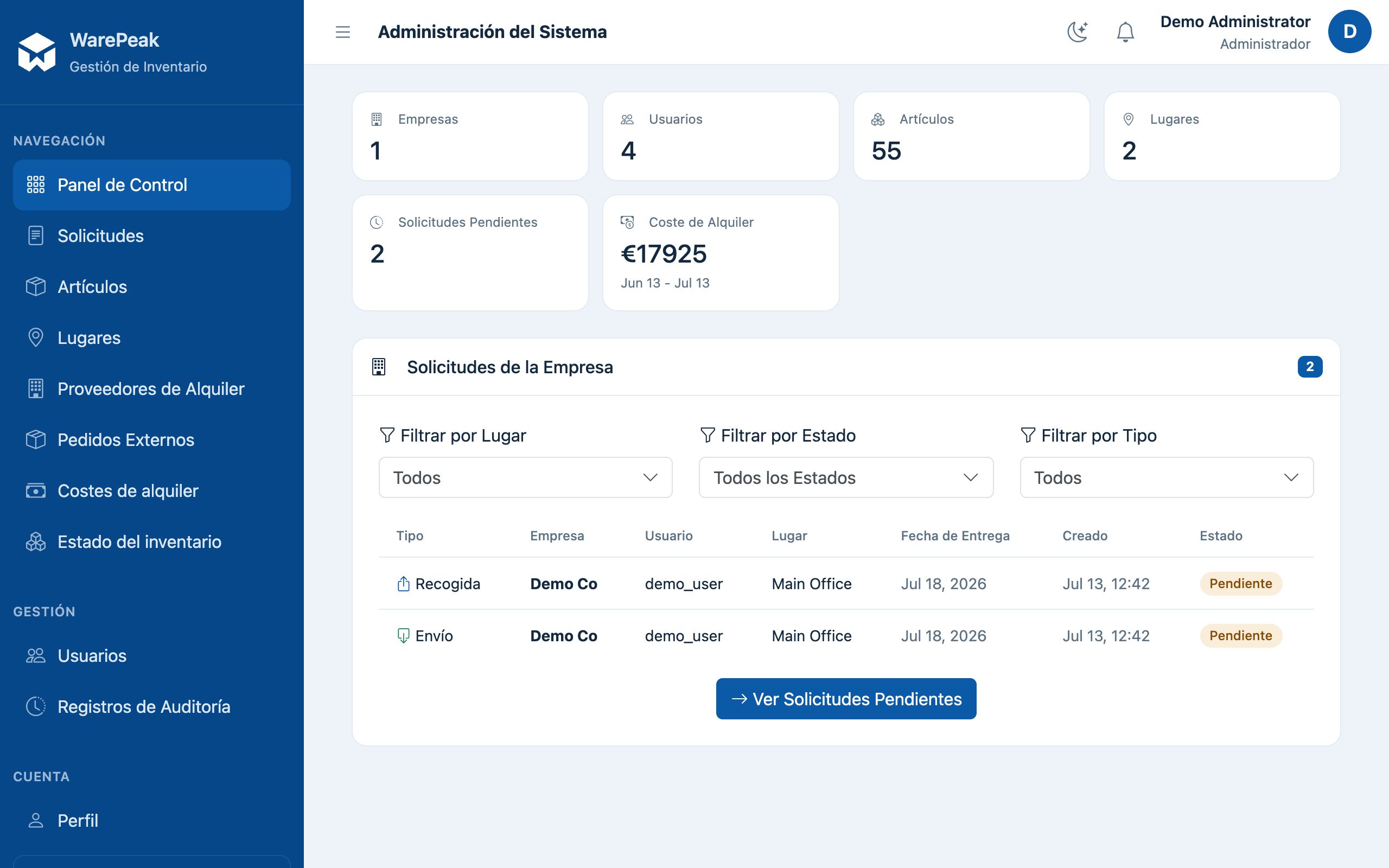Click the Jun 13 - Jul 13 date range
This screenshot has height=868, width=1389.
(x=665, y=283)
